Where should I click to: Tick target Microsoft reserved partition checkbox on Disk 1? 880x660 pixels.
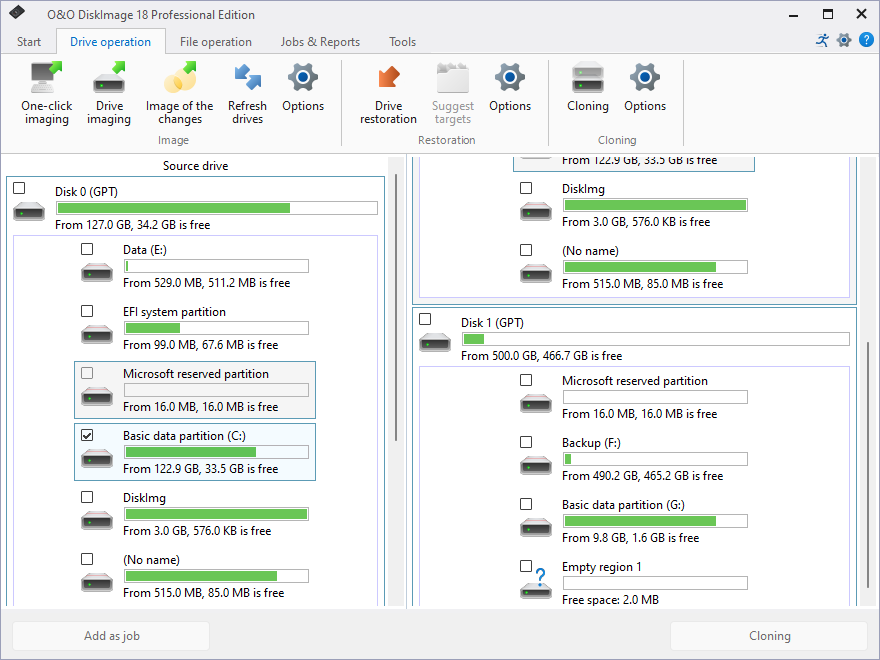pyautogui.click(x=526, y=380)
